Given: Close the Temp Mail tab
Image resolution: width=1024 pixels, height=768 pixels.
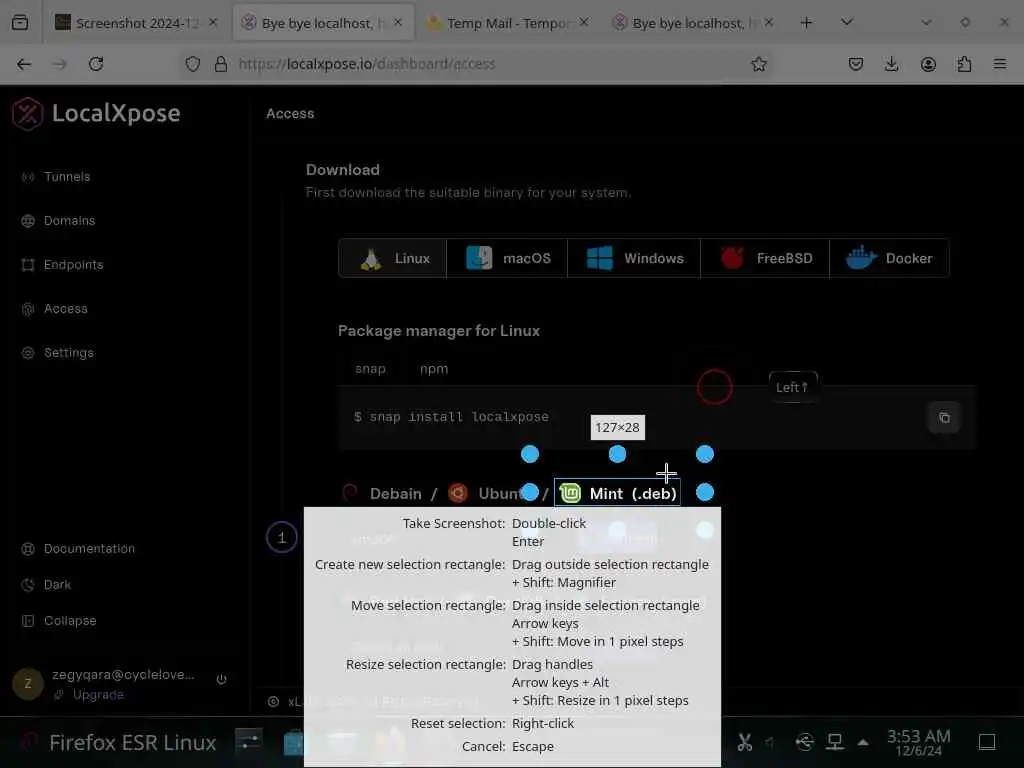Looking at the screenshot, I should (x=584, y=22).
